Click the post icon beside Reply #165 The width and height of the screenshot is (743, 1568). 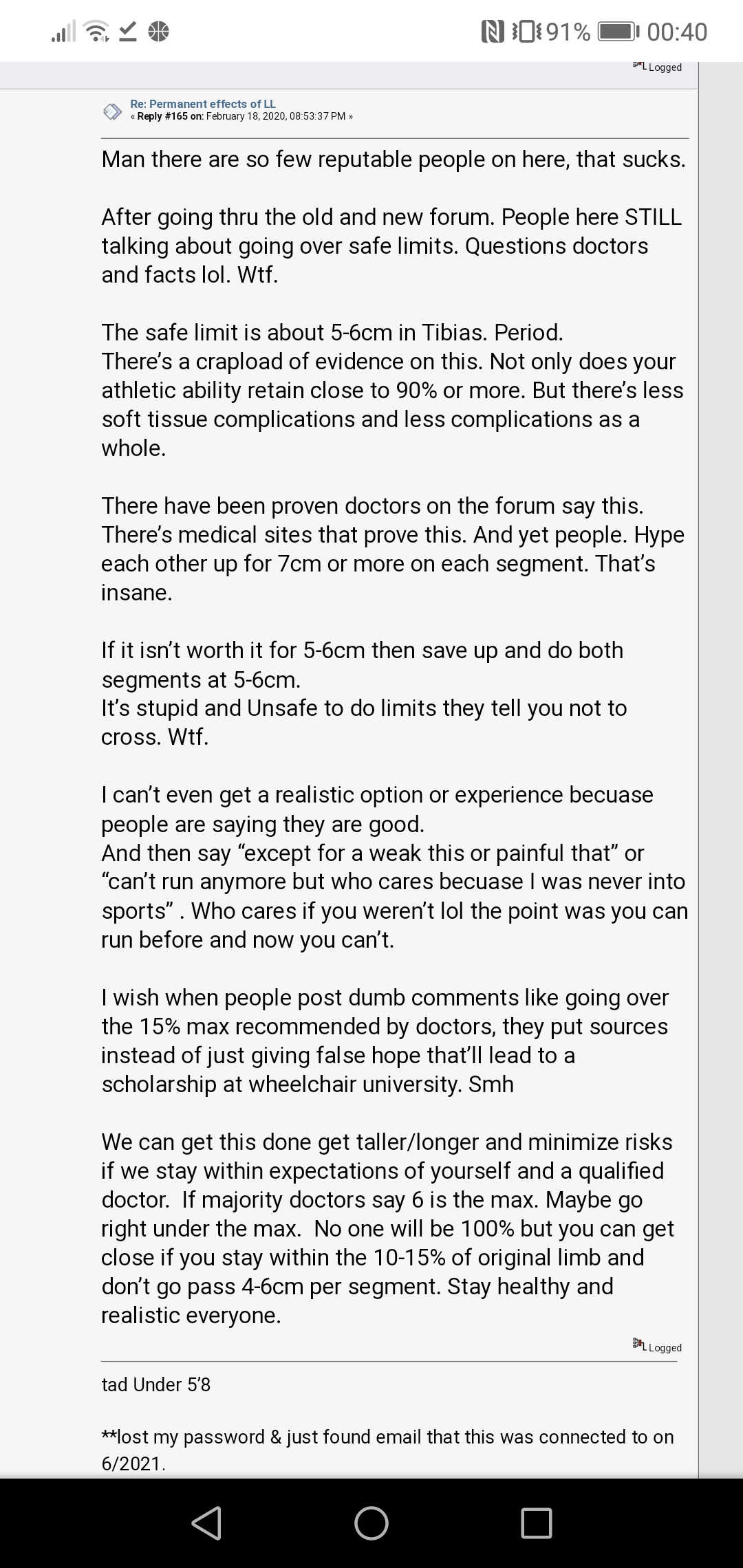(112, 111)
